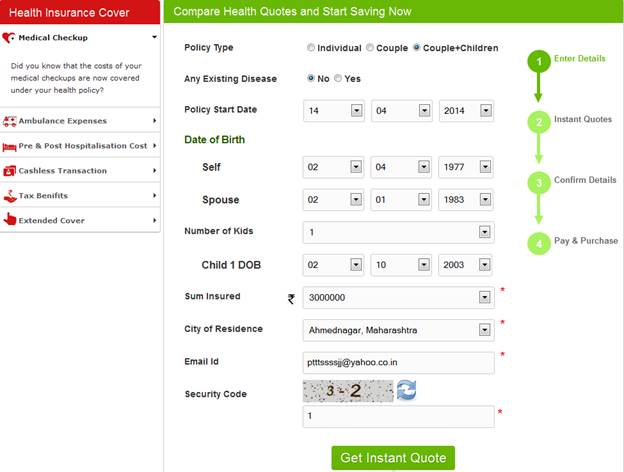Open the City of Residence dropdown
The height and width of the screenshot is (472, 624).
tap(485, 329)
